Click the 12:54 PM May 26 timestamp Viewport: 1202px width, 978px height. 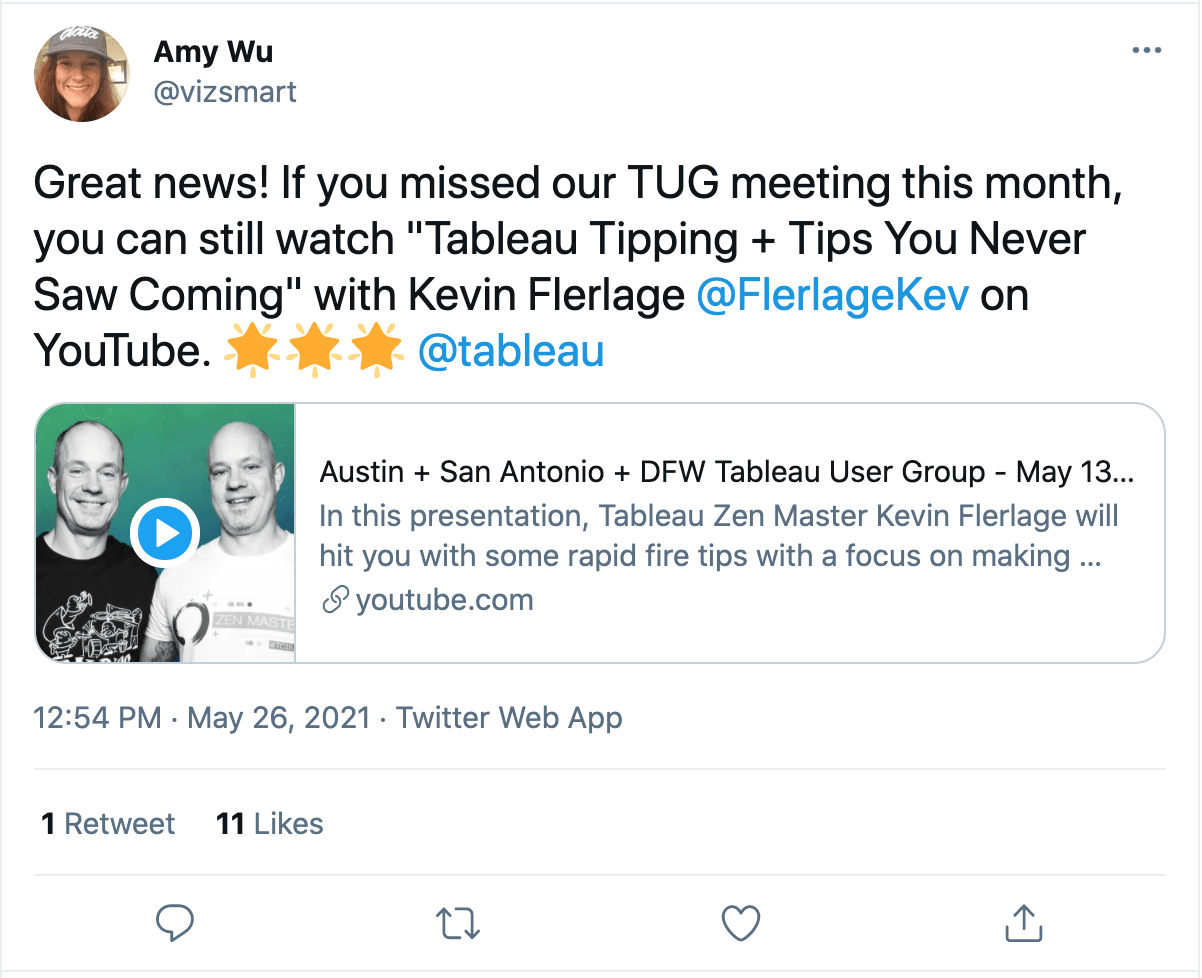point(202,717)
